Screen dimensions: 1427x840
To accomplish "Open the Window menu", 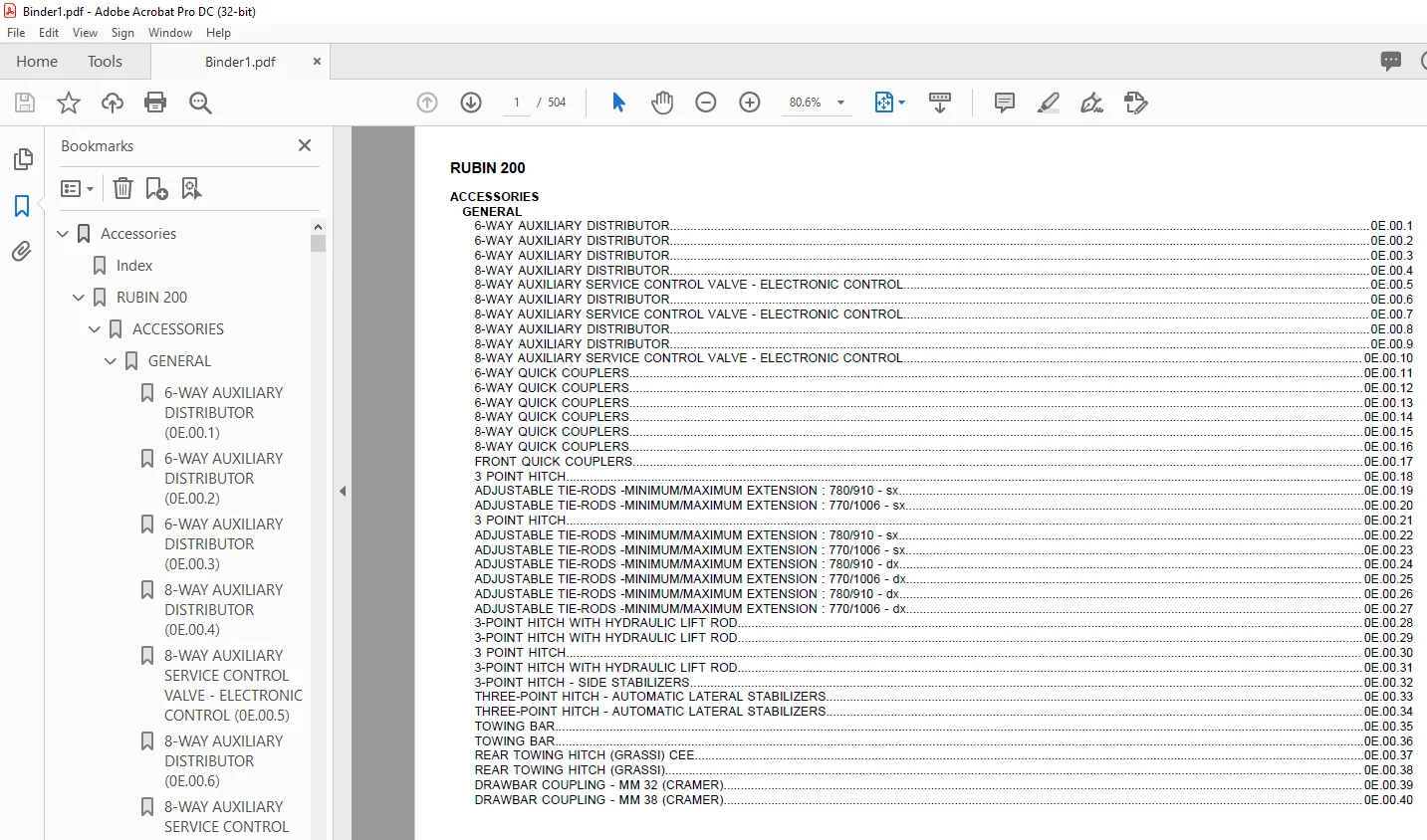I will 170,33.
